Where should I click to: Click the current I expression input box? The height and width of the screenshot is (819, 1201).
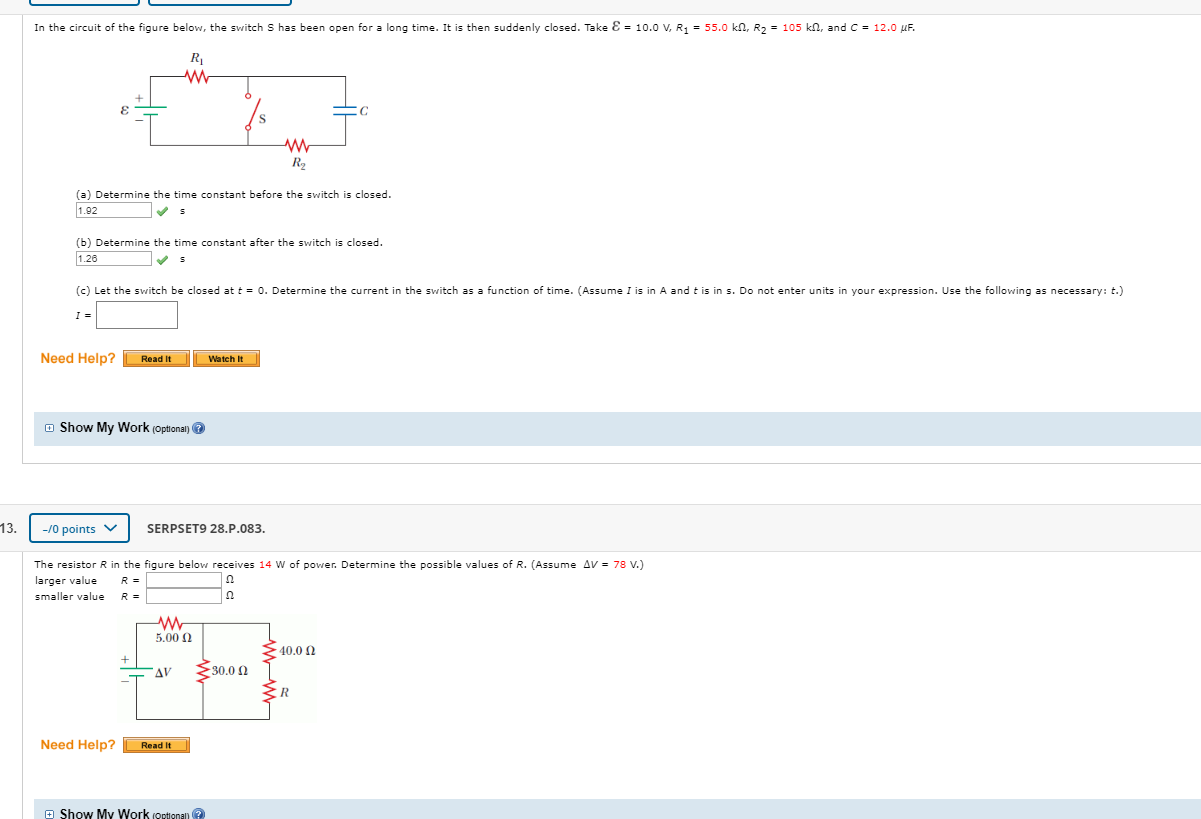tap(137, 315)
